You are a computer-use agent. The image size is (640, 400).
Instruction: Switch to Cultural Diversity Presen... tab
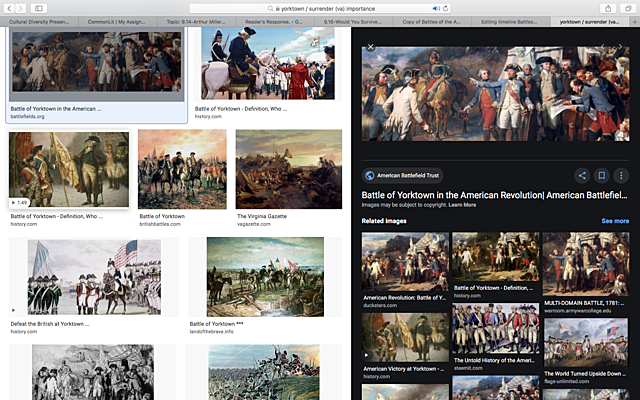(x=39, y=22)
